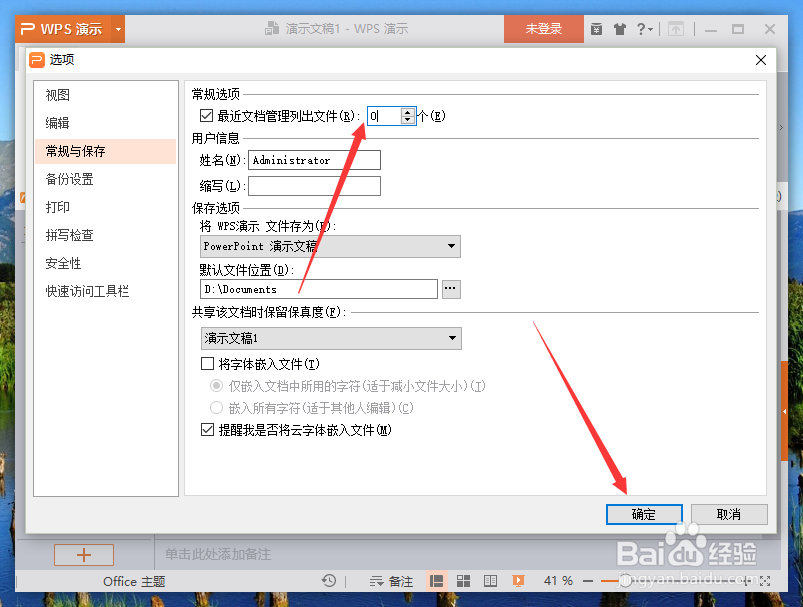Open the skin T-shirt icon
Image resolution: width=803 pixels, height=607 pixels.
tap(620, 29)
